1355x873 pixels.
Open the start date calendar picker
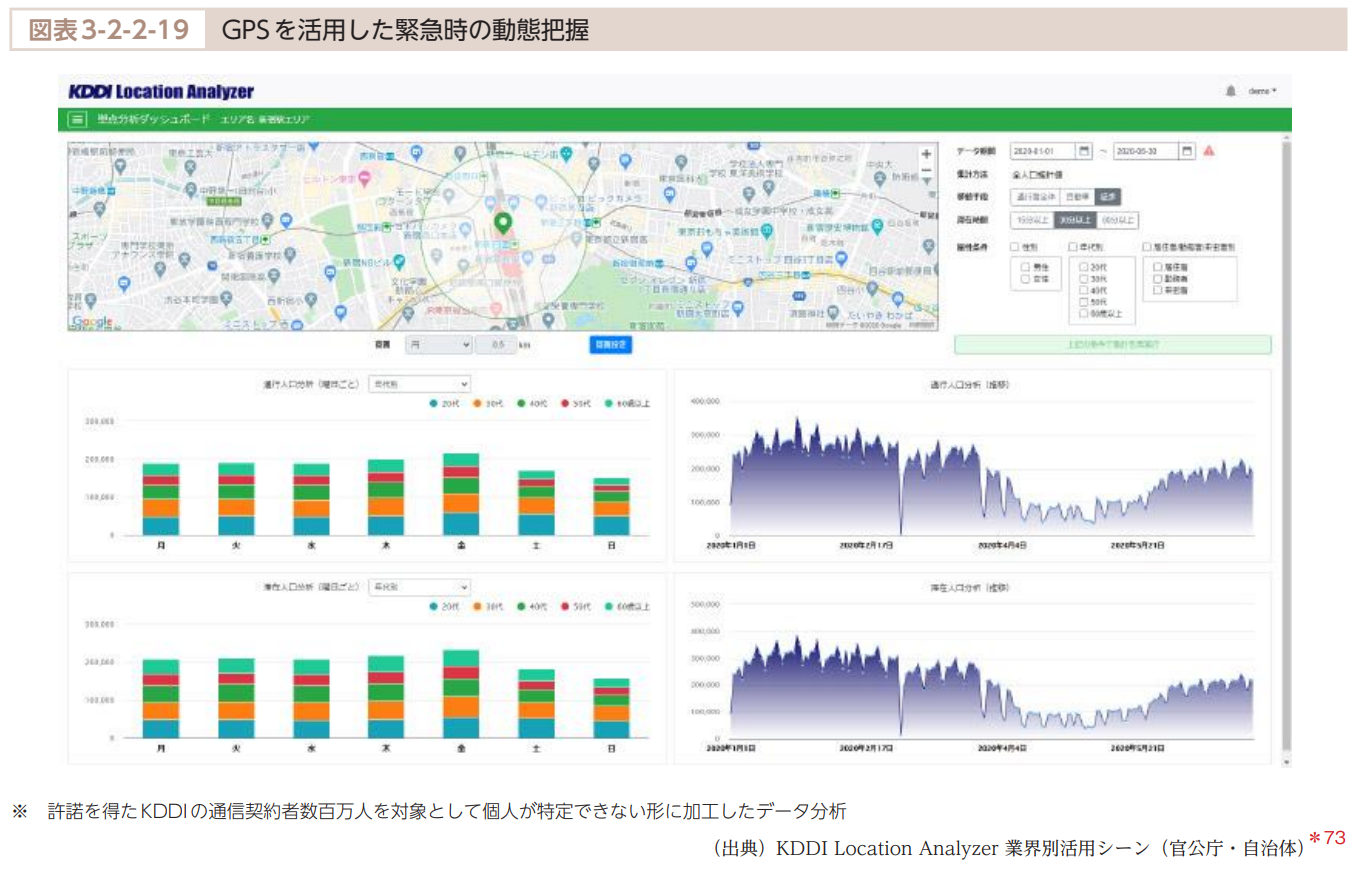point(1083,151)
